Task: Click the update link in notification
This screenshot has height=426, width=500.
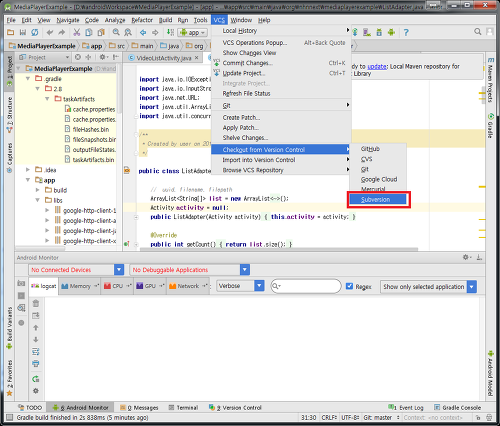Action: (x=376, y=66)
